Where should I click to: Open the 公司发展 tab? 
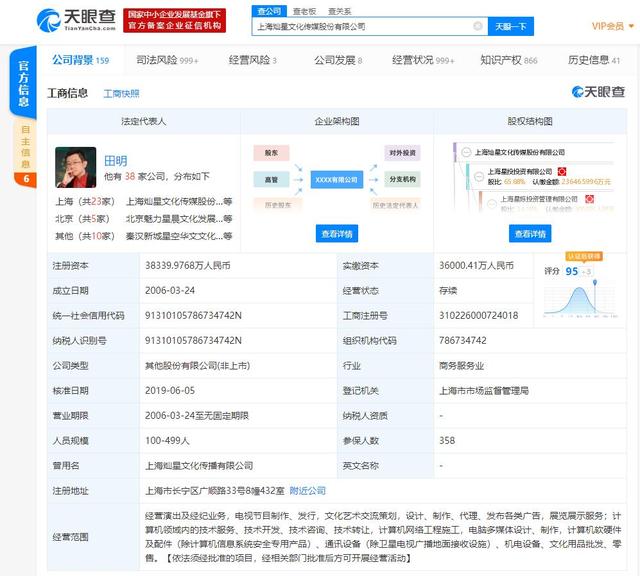pos(338,60)
